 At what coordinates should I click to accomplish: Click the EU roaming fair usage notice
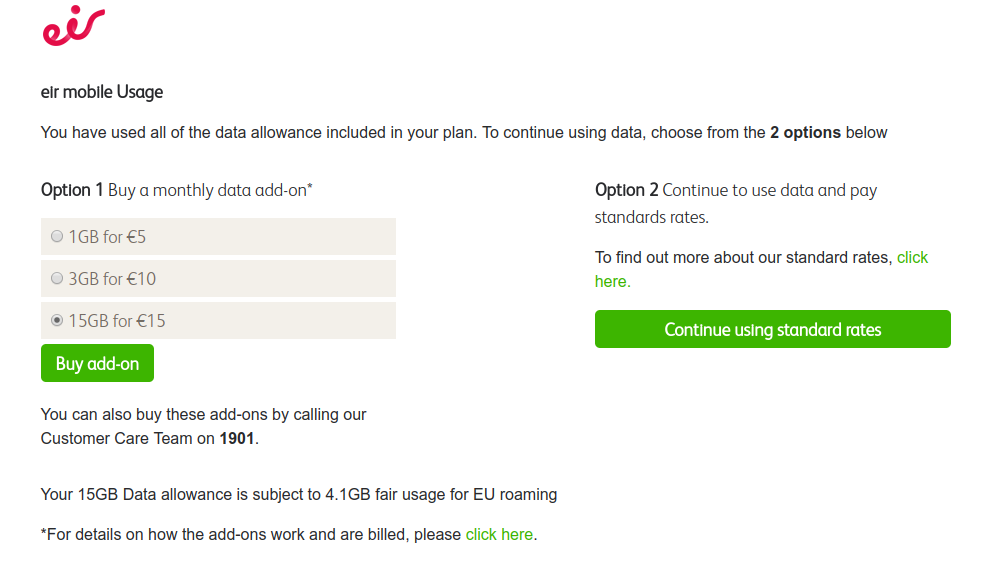pos(299,494)
